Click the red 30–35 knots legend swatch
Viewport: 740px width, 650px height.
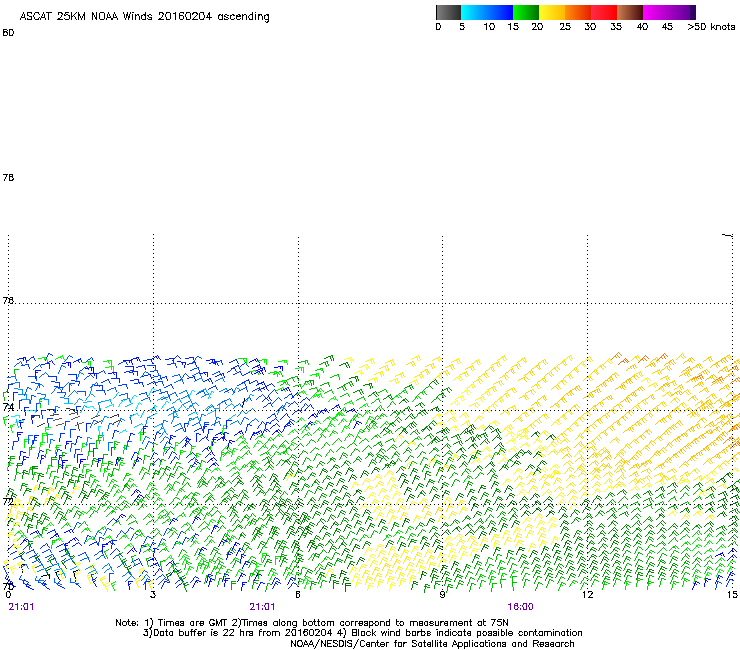(x=604, y=12)
